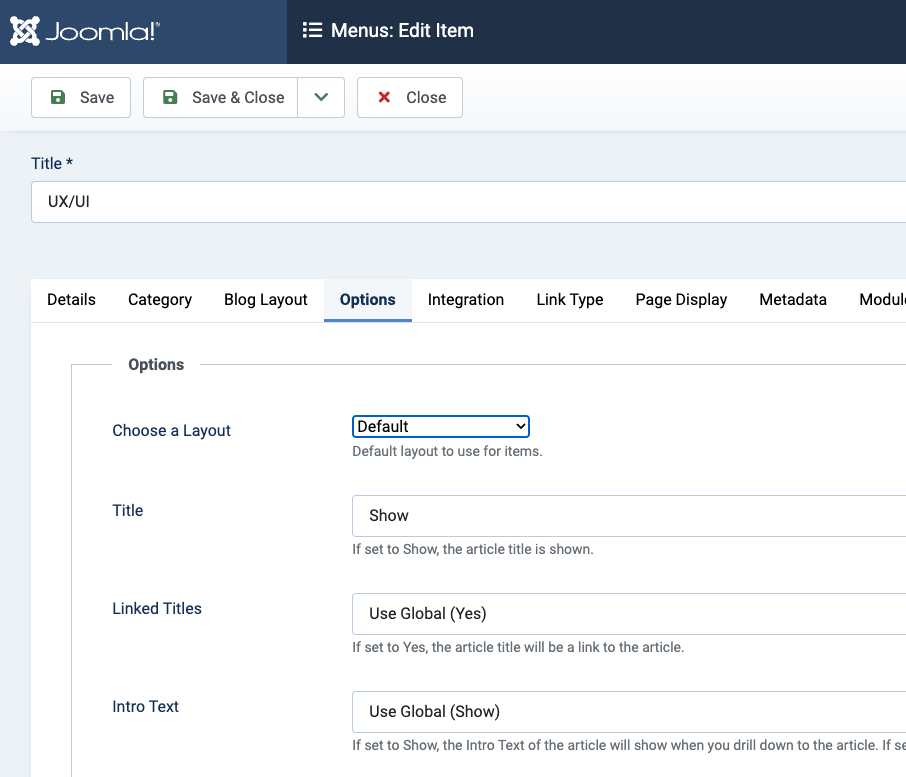Click the Menus: Edit Item page heading
This screenshot has height=777, width=906.
tap(402, 31)
